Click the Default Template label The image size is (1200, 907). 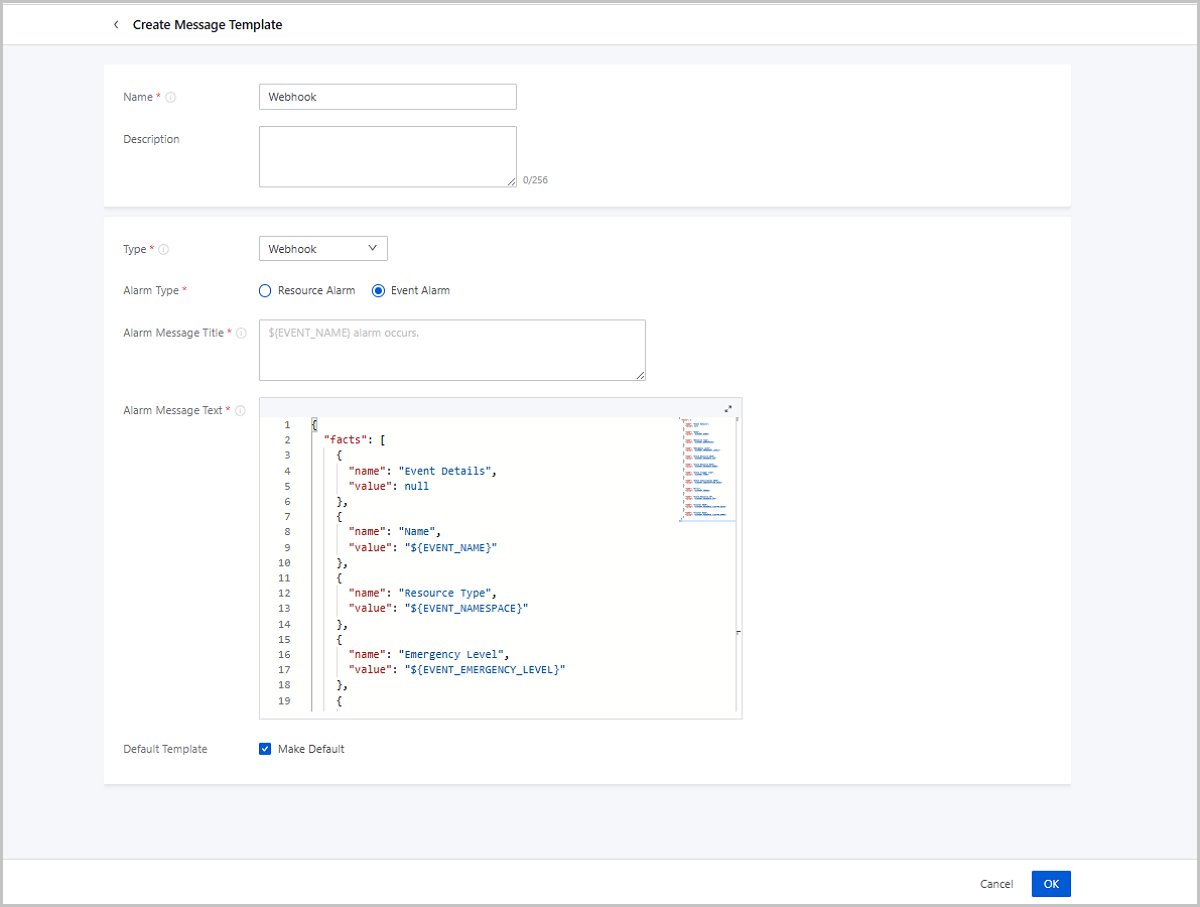coord(165,749)
